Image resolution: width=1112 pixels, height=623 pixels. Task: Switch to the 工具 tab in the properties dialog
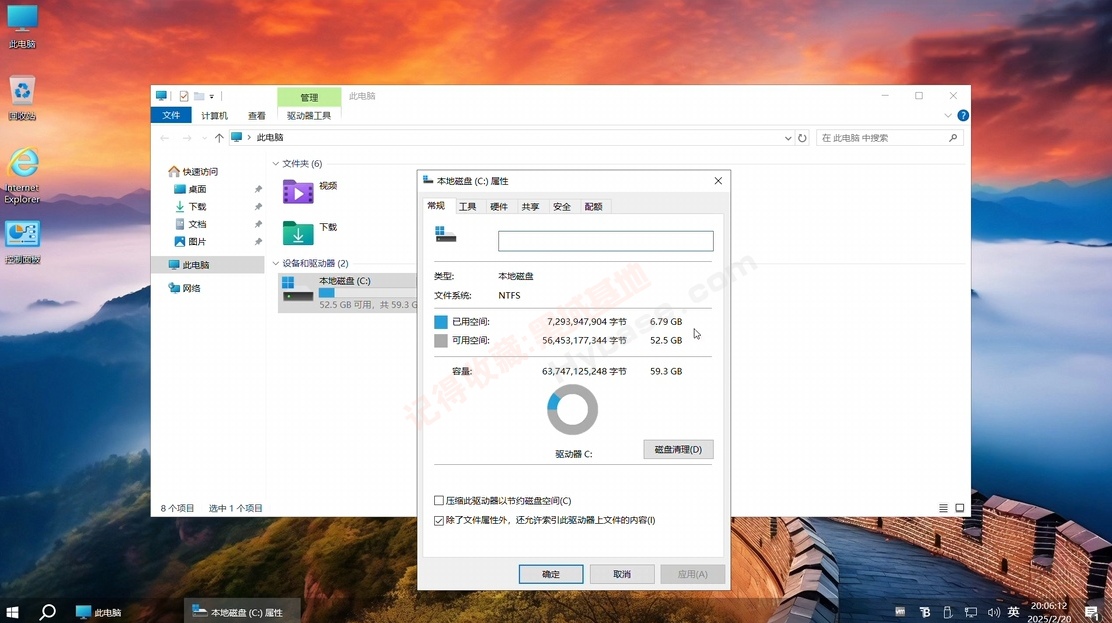[467, 206]
